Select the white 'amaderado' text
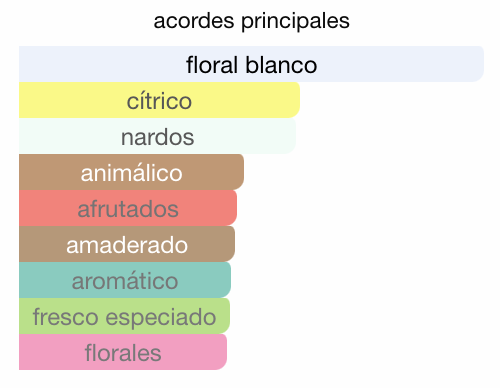Screen dimensions: 500x388 pos(127,245)
